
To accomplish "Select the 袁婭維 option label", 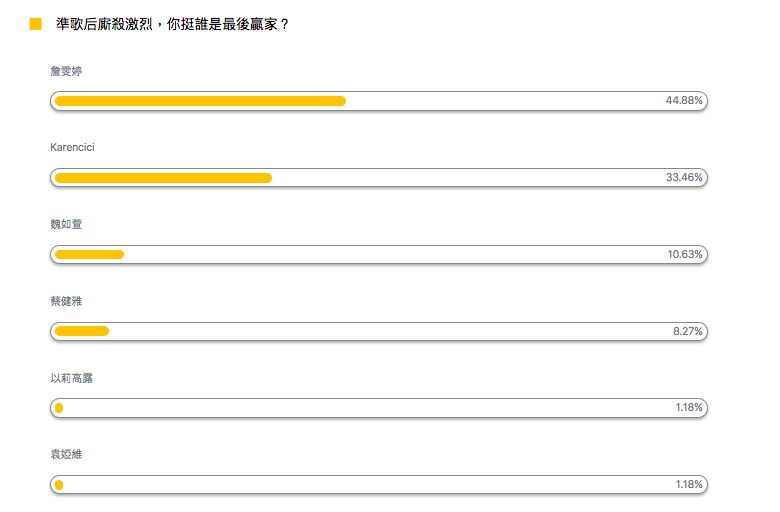I will (x=66, y=454).
